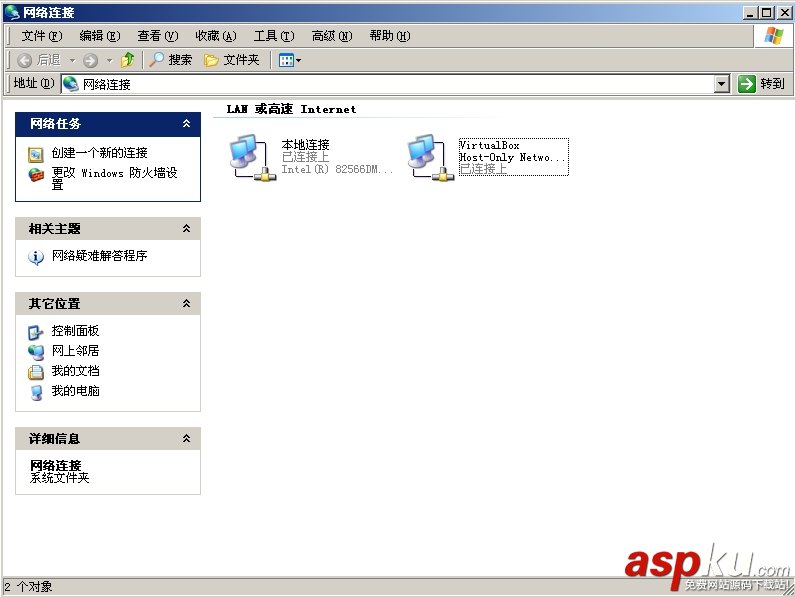Open the Forward button history dropdown arrow
This screenshot has height=597, width=795.
(109, 61)
